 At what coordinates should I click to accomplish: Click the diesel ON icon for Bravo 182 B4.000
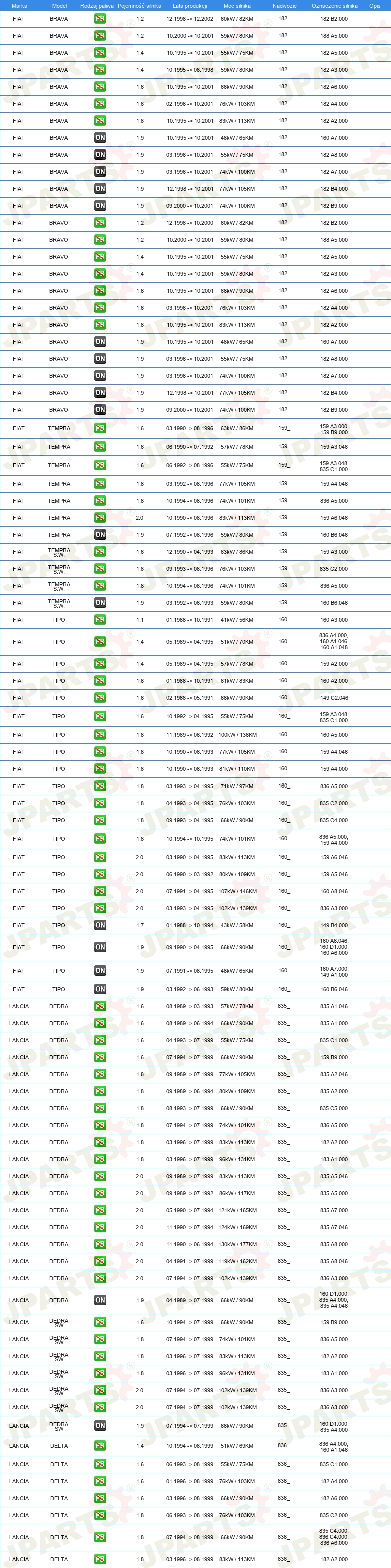coord(100,393)
